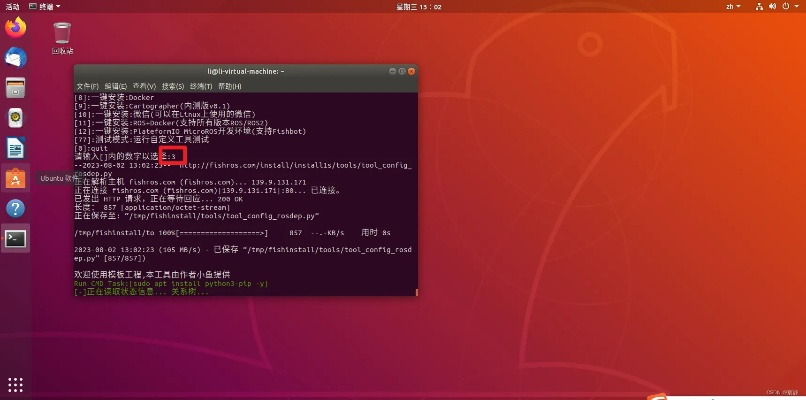The height and width of the screenshot is (400, 806).
Task: Expand the 终端 app menu in top bar
Action: pos(52,5)
